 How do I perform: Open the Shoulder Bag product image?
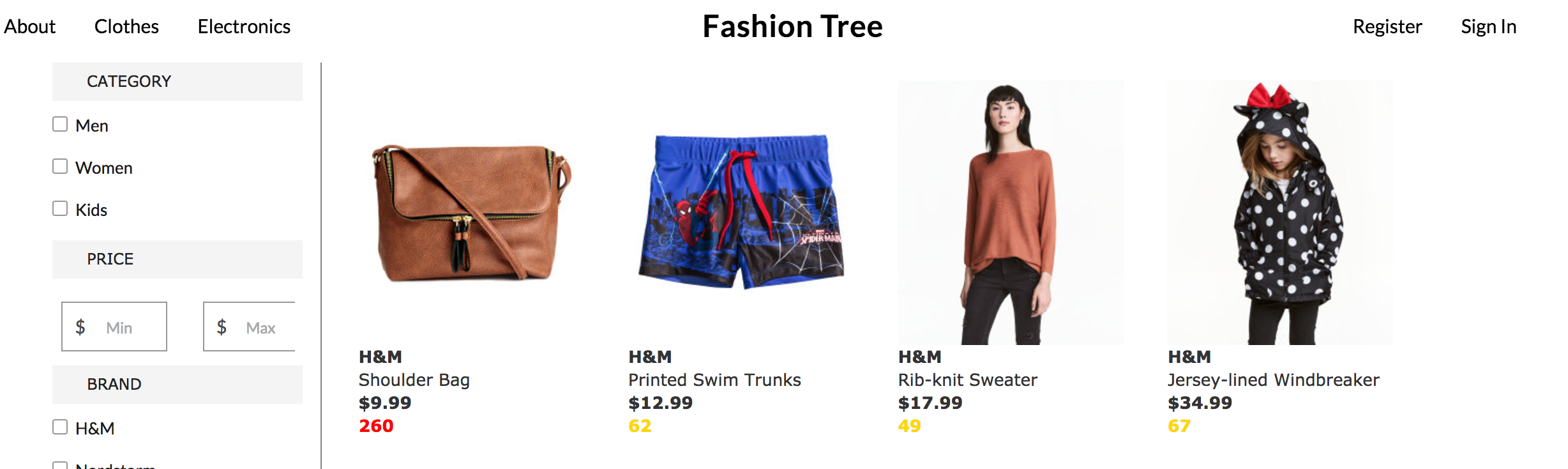tap(471, 213)
